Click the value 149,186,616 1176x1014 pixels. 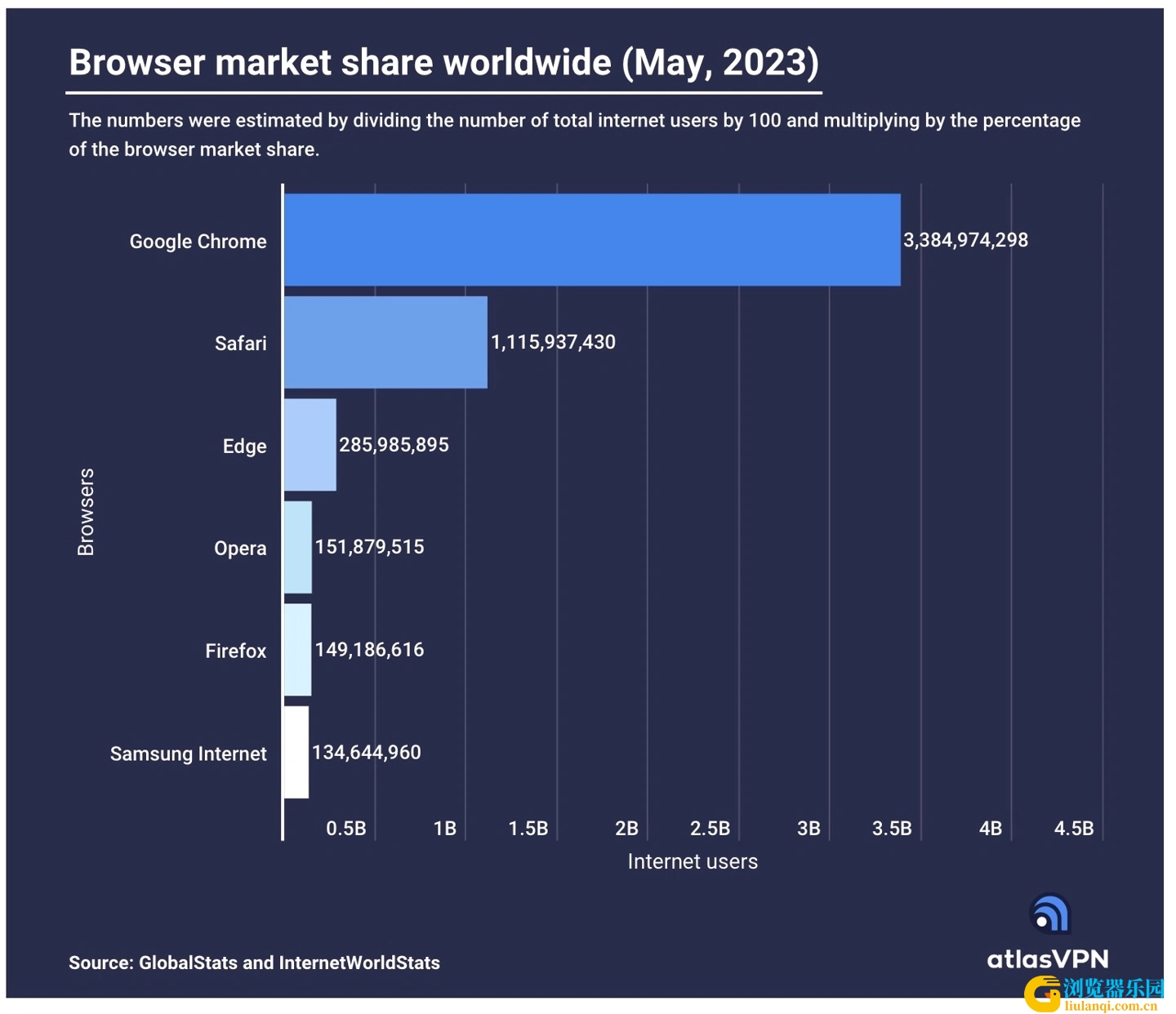click(x=369, y=650)
